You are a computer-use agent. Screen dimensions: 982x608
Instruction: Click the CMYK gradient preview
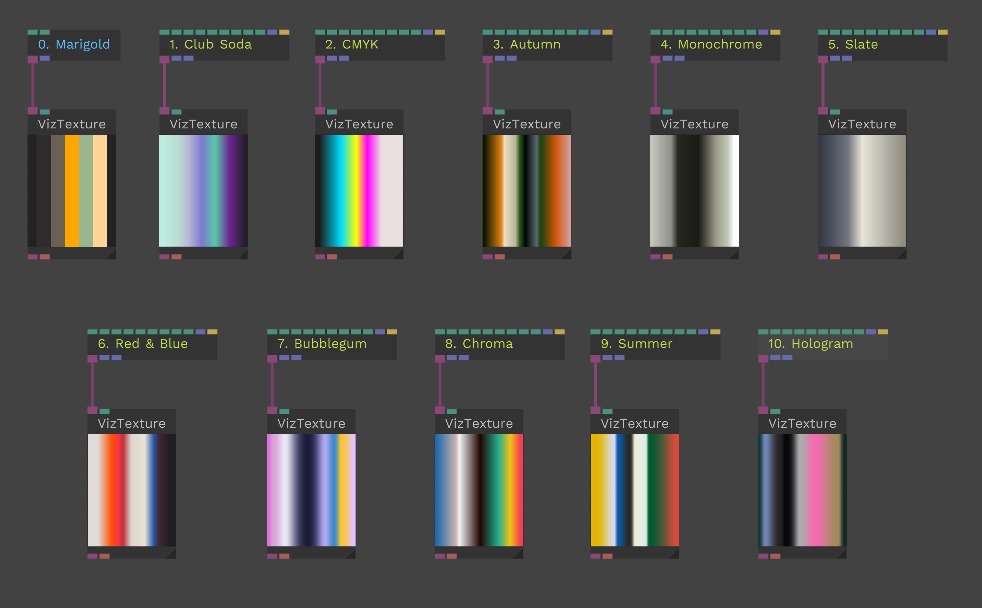pos(359,190)
